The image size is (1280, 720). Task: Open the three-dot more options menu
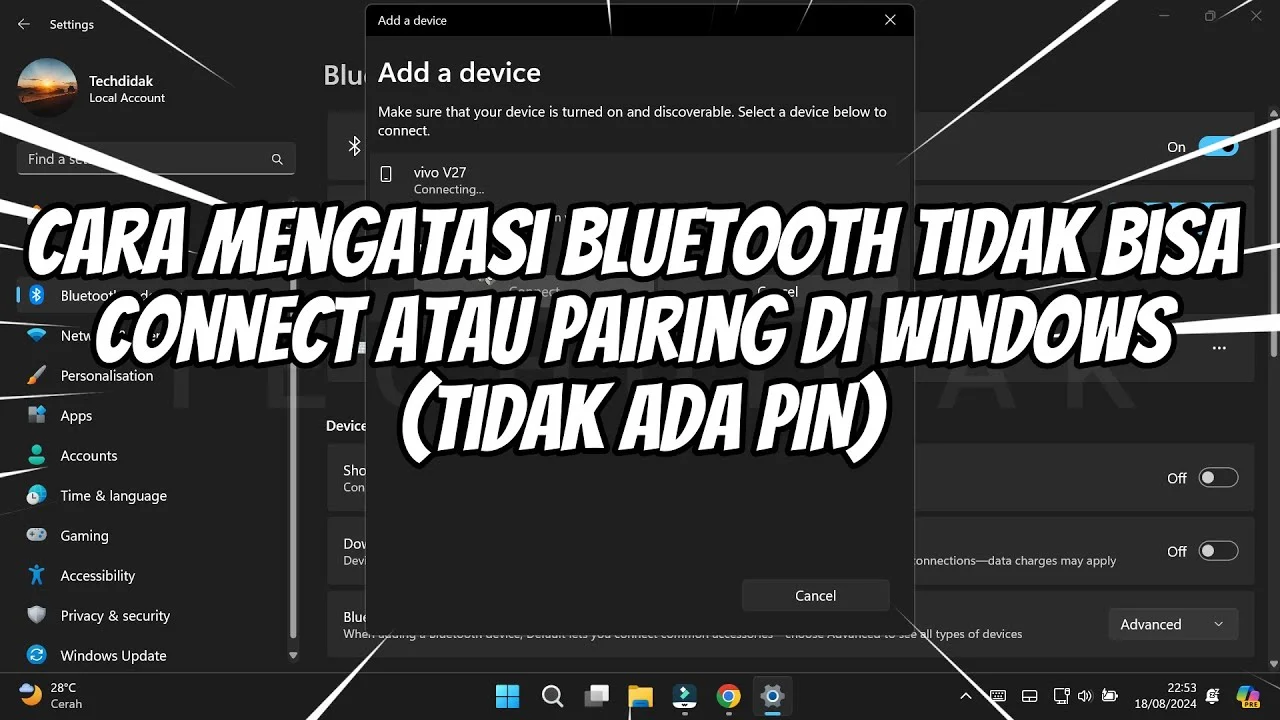coord(1219,349)
